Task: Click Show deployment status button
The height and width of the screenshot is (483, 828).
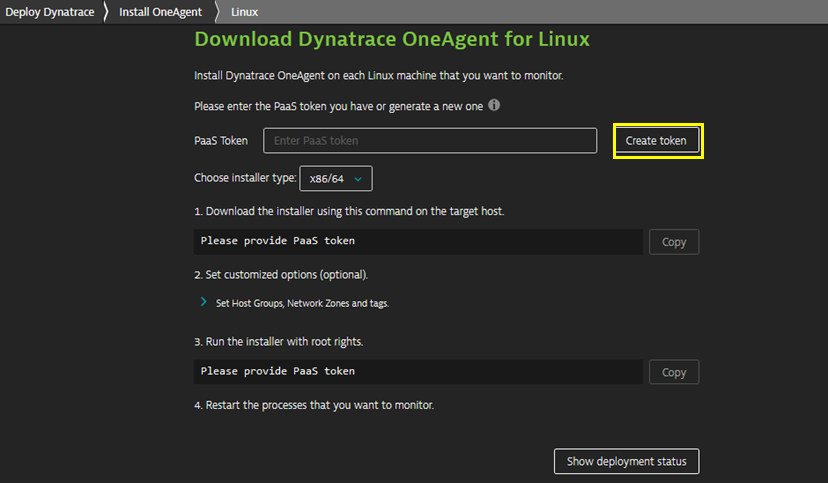Action: pyautogui.click(x=626, y=461)
